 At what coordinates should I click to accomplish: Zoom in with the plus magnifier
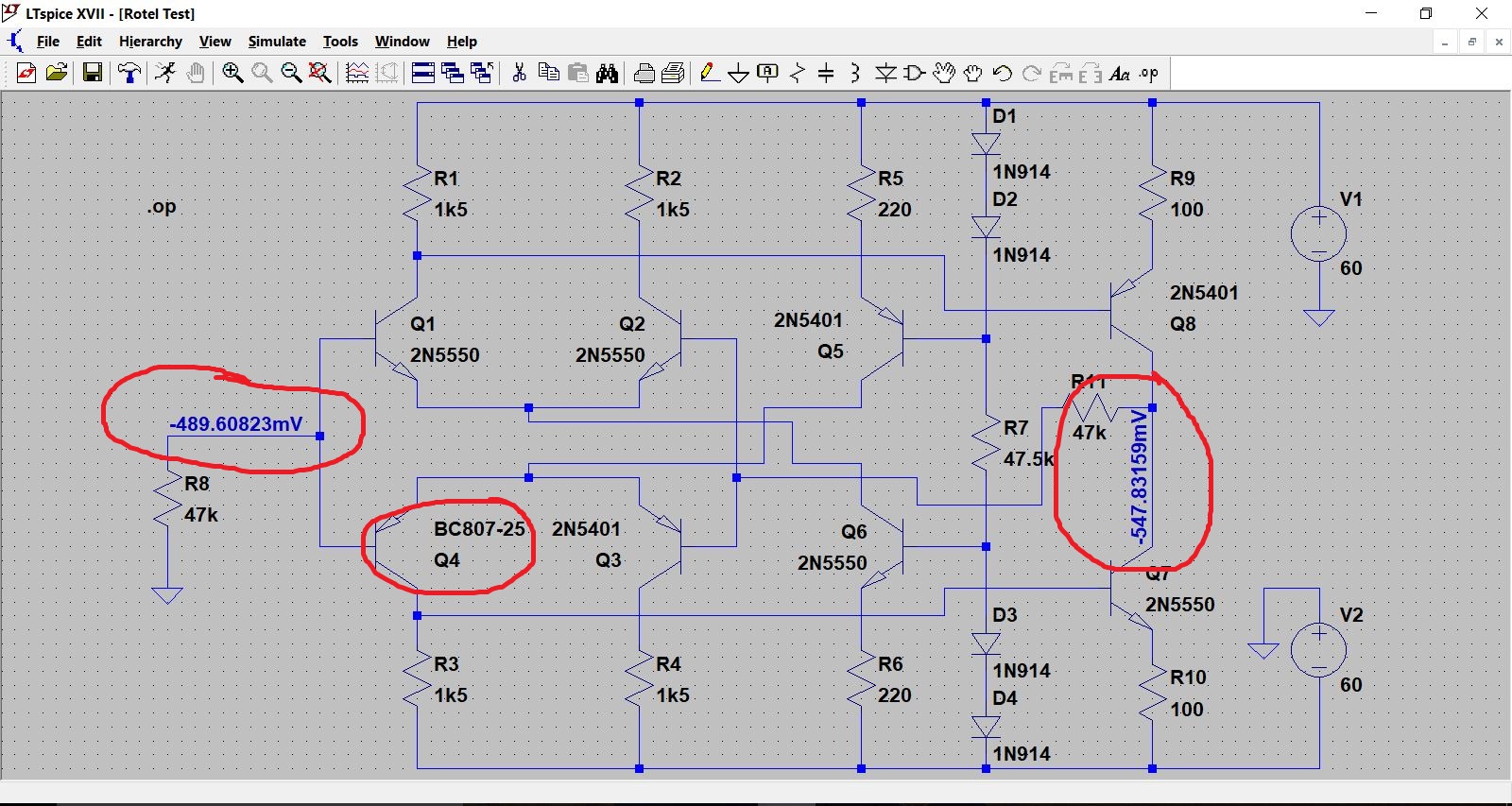pyautogui.click(x=232, y=73)
